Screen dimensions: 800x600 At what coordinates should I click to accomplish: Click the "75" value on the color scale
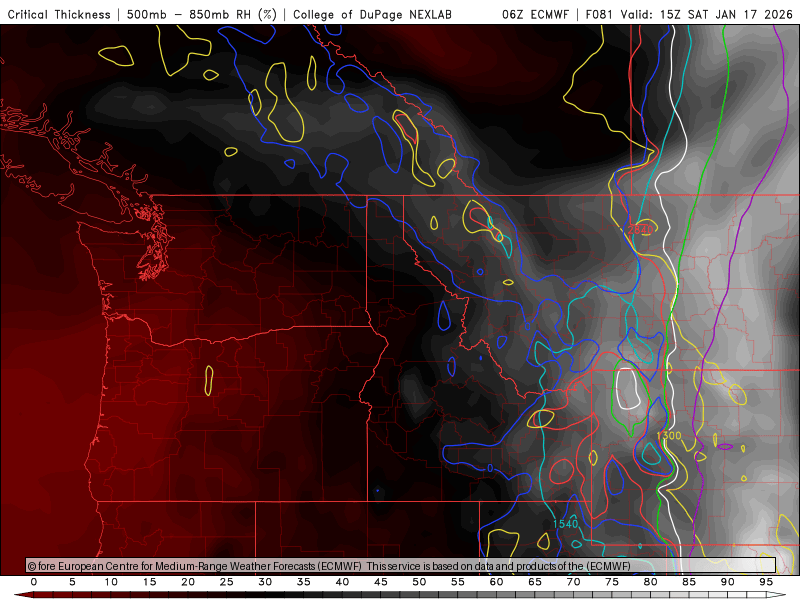click(612, 582)
